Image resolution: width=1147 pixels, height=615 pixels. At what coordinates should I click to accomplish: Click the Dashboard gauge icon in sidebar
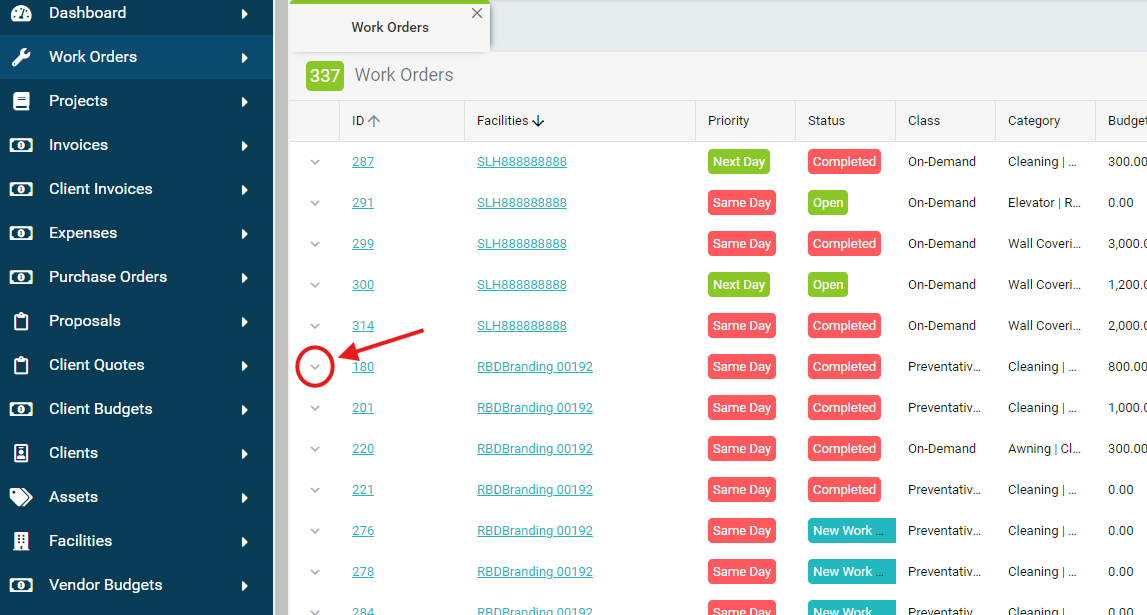point(21,14)
